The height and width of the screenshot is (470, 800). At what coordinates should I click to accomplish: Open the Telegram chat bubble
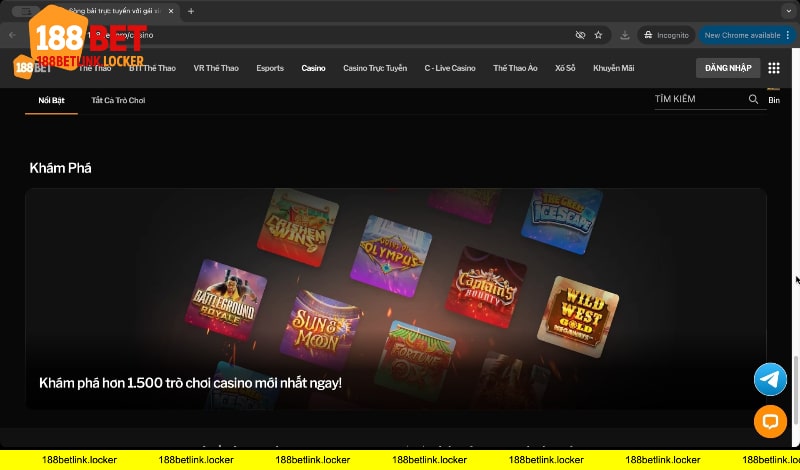click(770, 379)
